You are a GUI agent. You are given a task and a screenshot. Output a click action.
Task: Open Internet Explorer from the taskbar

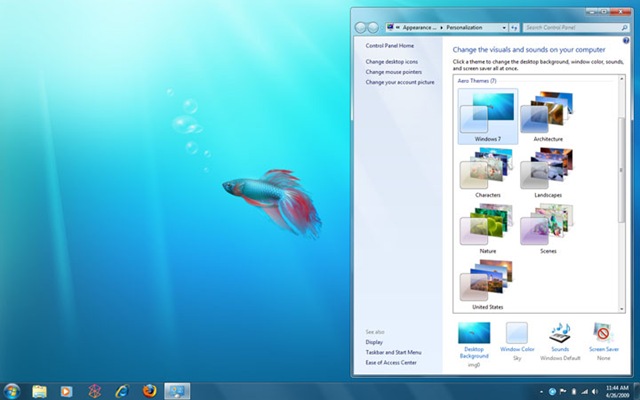(122, 391)
